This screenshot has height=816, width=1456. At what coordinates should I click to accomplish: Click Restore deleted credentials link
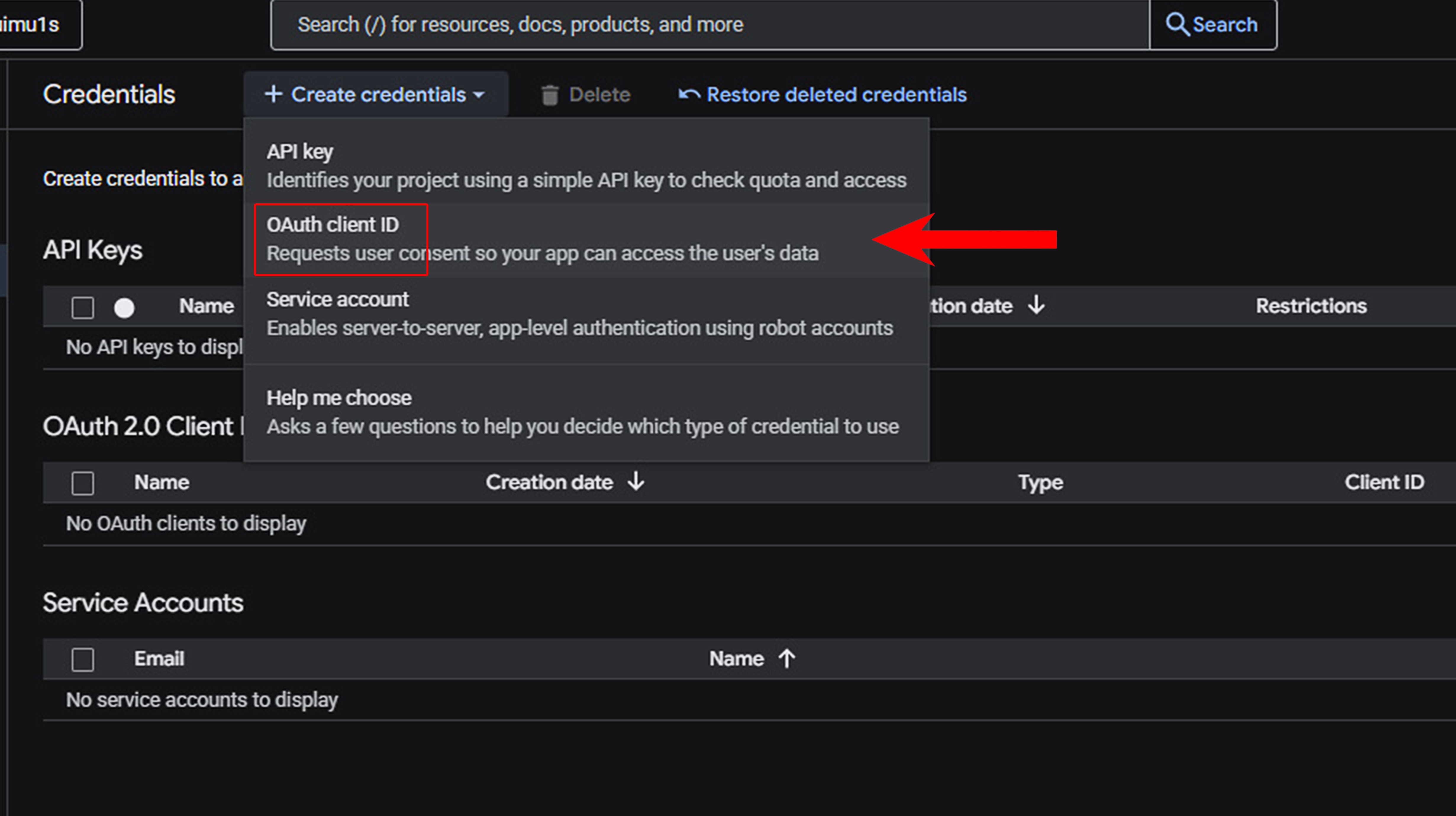coord(836,94)
